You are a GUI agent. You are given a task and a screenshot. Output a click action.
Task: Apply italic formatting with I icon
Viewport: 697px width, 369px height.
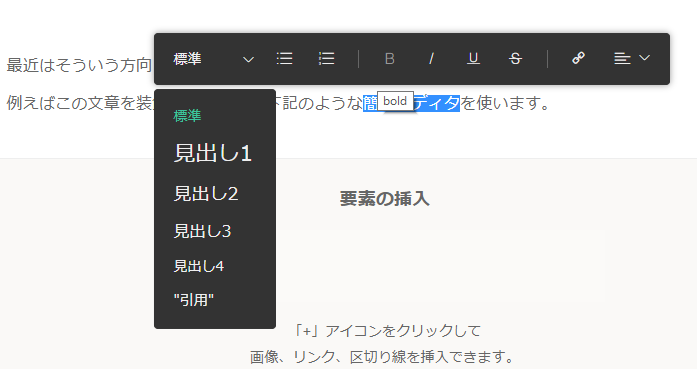(431, 59)
